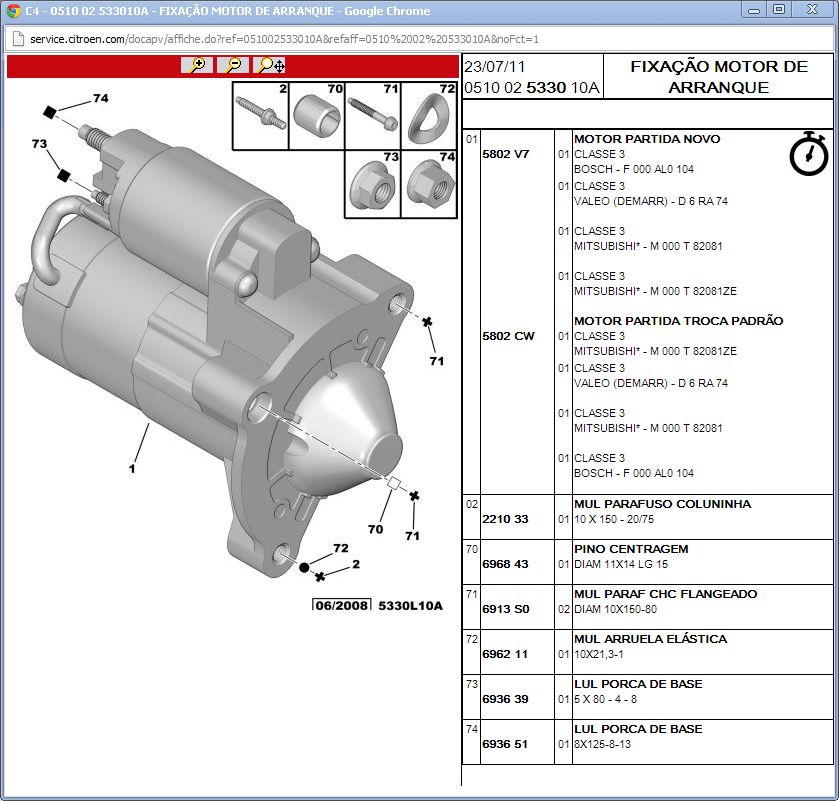Click part number 6968 43

coord(505,564)
